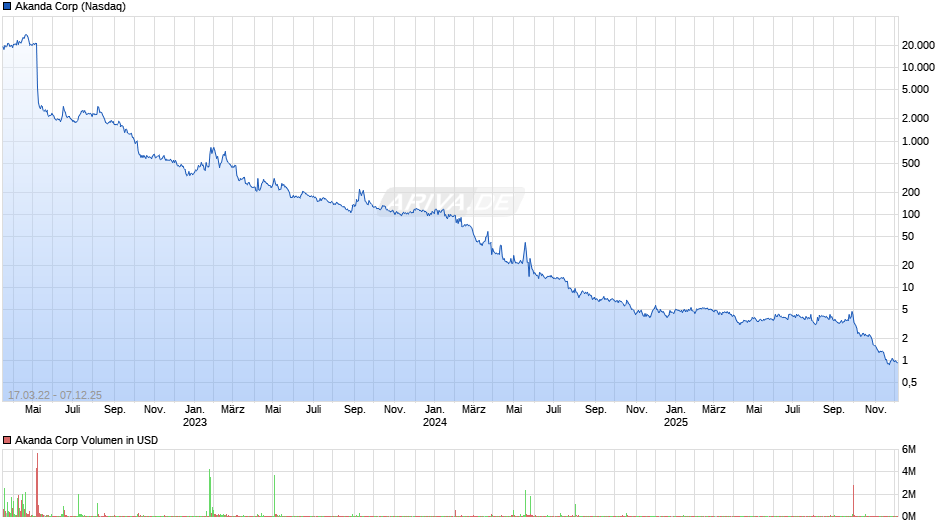Image resolution: width=940 pixels, height=526 pixels.
Task: Click the date range '17.03.22 - 07.12.25'
Action: pyautogui.click(x=55, y=395)
